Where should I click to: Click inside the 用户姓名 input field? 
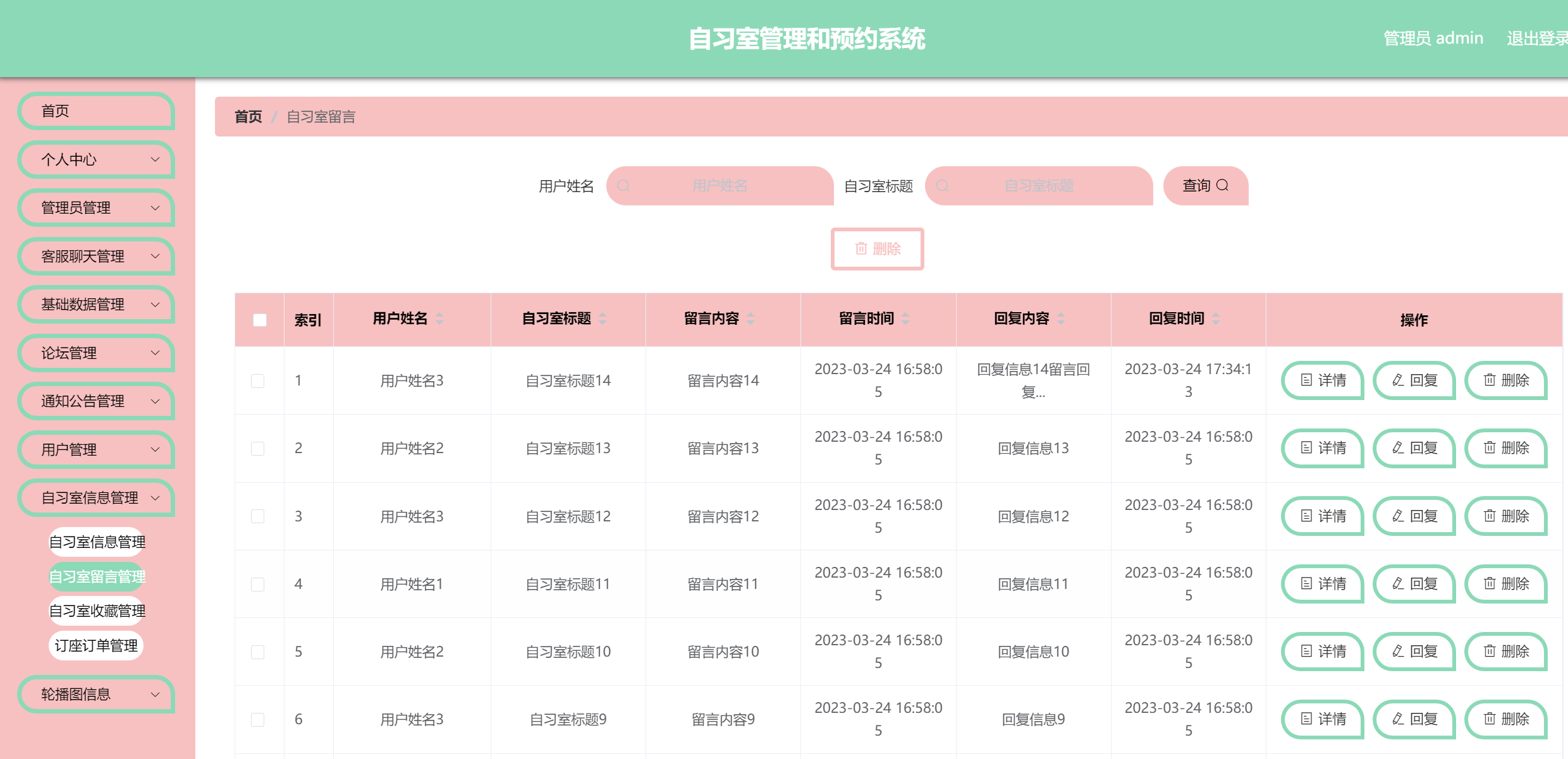tap(721, 186)
